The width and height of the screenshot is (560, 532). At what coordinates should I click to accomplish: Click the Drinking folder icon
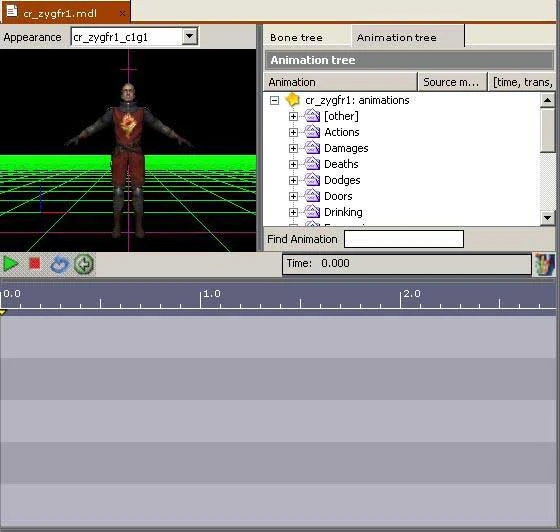[312, 212]
